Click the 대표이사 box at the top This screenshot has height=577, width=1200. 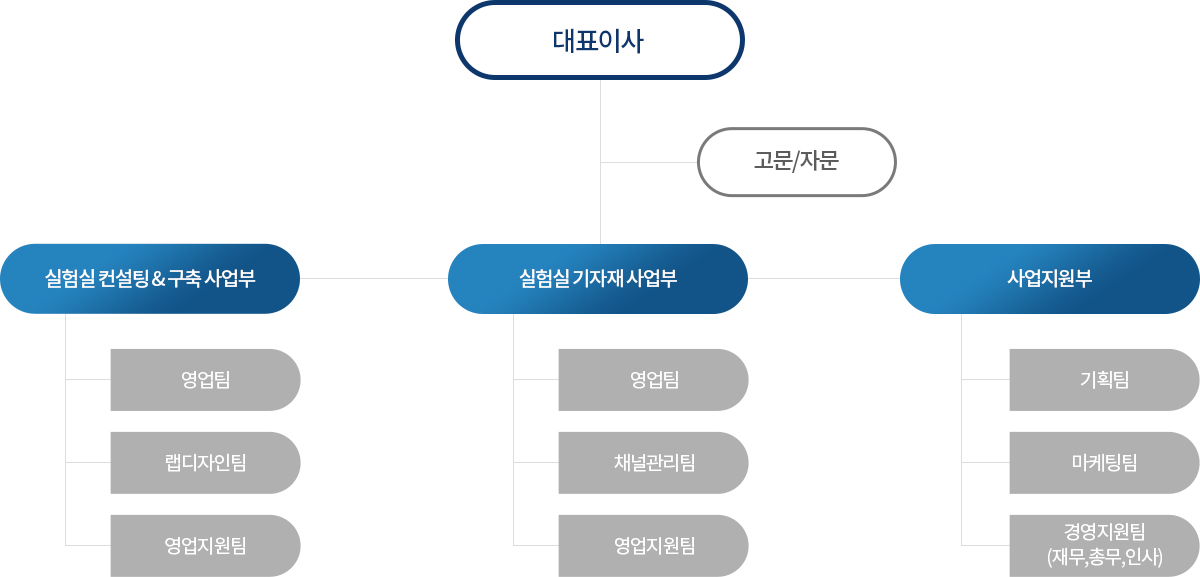pos(600,40)
